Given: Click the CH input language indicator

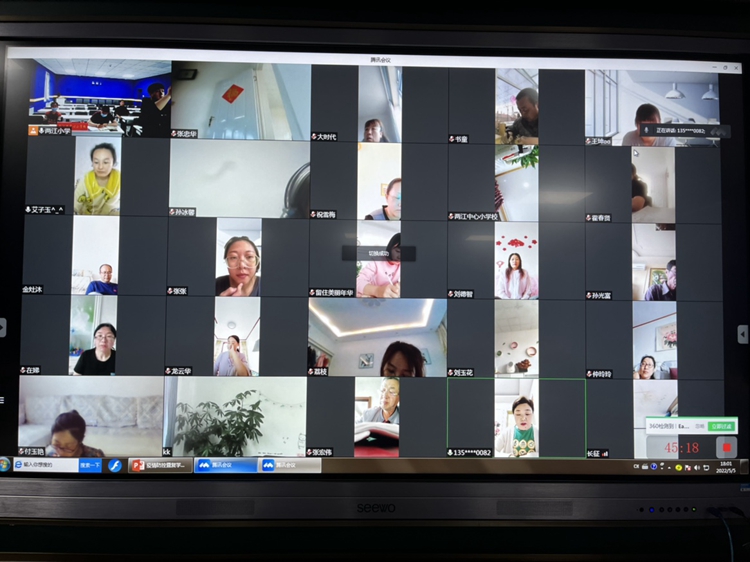Looking at the screenshot, I should 636,466.
